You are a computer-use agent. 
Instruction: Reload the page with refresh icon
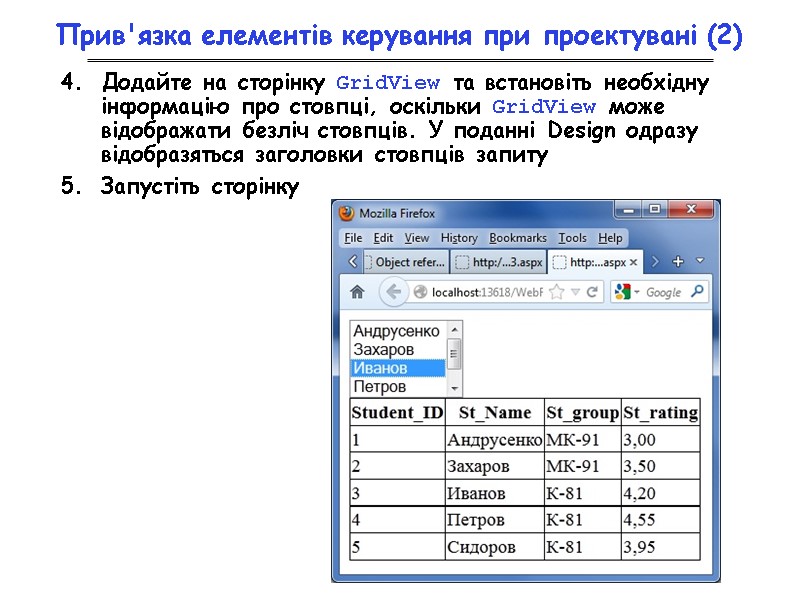pyautogui.click(x=592, y=292)
